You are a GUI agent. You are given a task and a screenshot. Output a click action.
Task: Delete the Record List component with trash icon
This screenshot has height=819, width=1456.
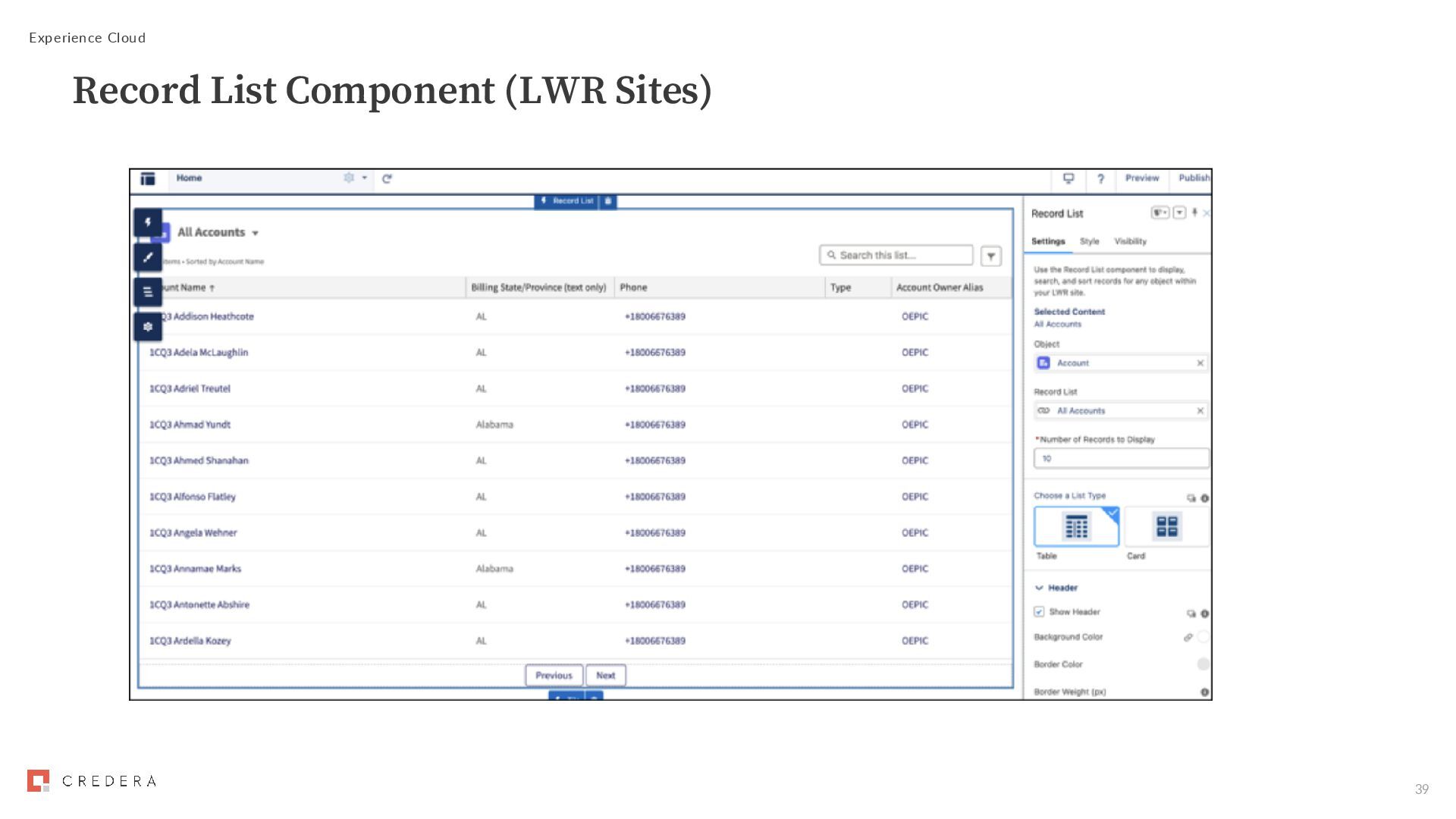[x=607, y=201]
